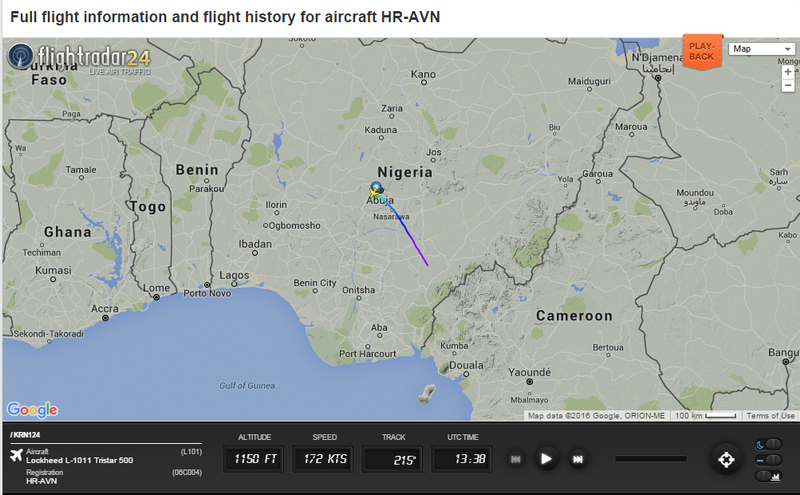
Task: Click the play button in playback controls
Action: (546, 459)
